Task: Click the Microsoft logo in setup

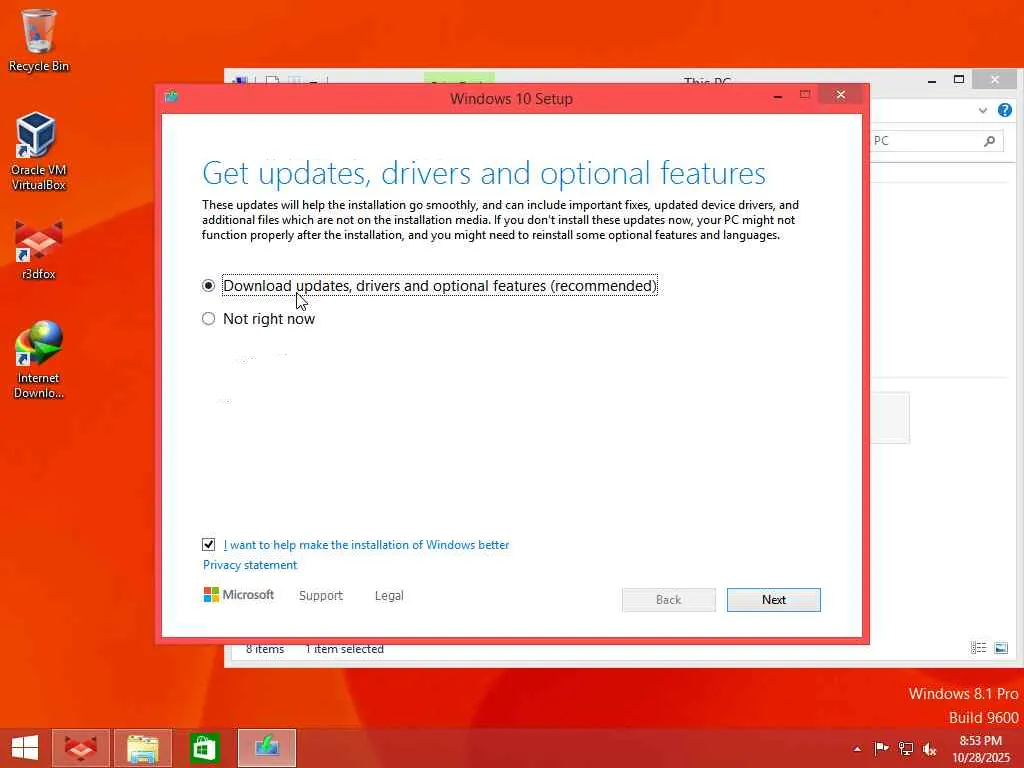Action: pyautogui.click(x=238, y=594)
